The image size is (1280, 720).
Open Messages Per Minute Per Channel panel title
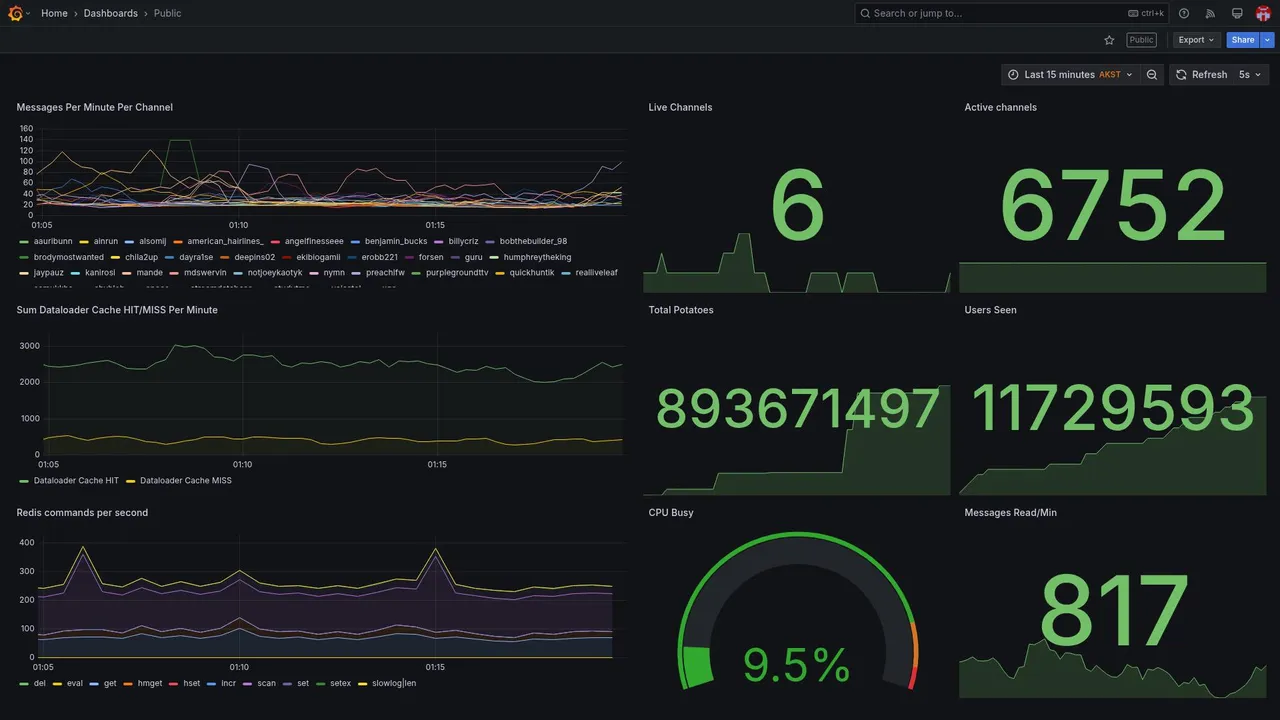pos(95,107)
